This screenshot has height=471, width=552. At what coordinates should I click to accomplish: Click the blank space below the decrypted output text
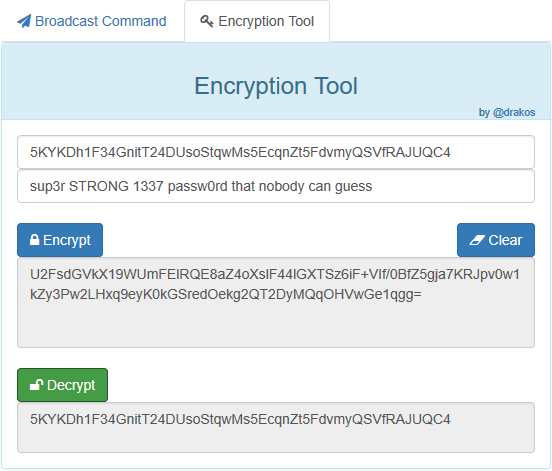276,440
